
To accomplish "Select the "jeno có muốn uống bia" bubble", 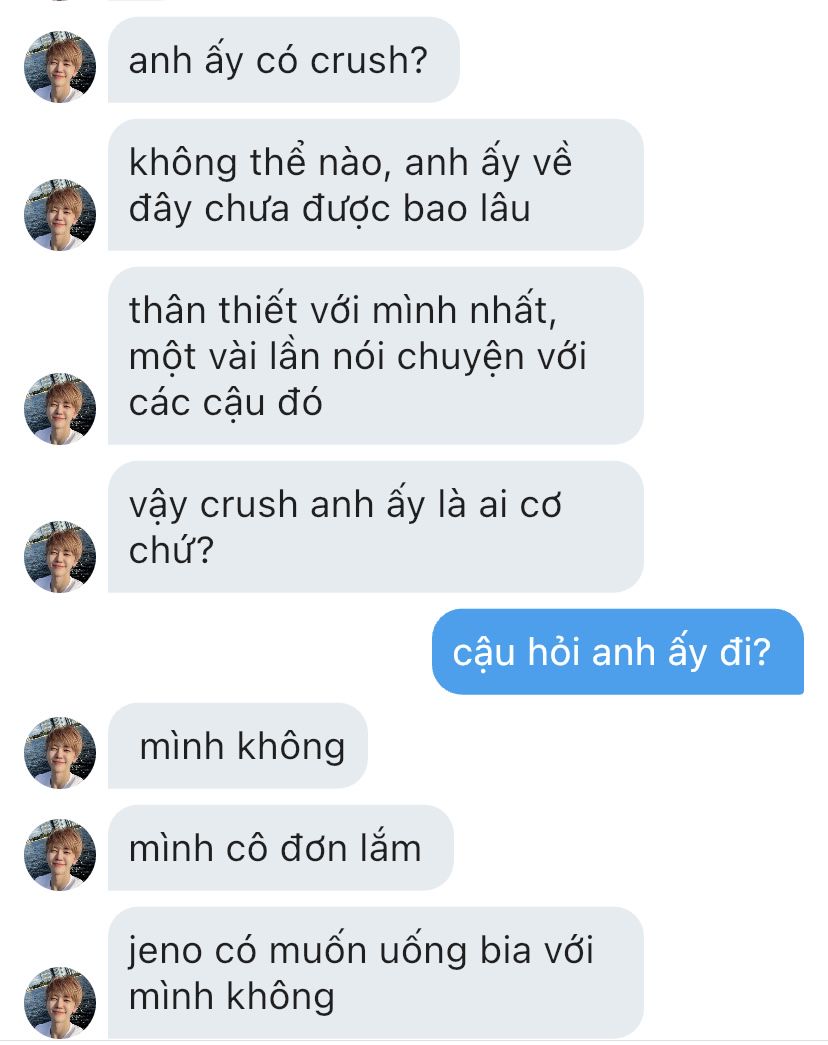I will [x=375, y=972].
